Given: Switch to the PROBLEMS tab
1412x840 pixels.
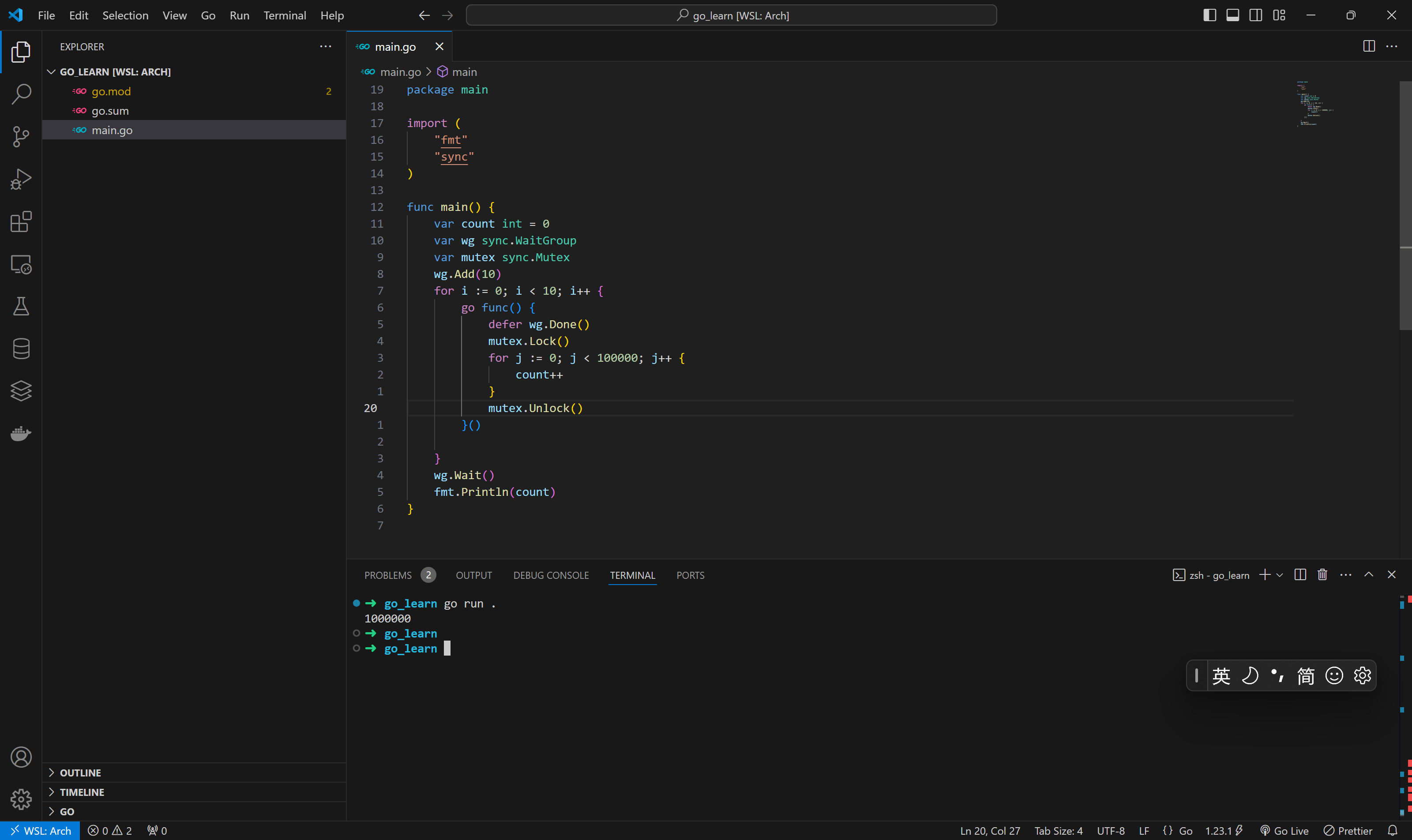Looking at the screenshot, I should click(x=388, y=575).
